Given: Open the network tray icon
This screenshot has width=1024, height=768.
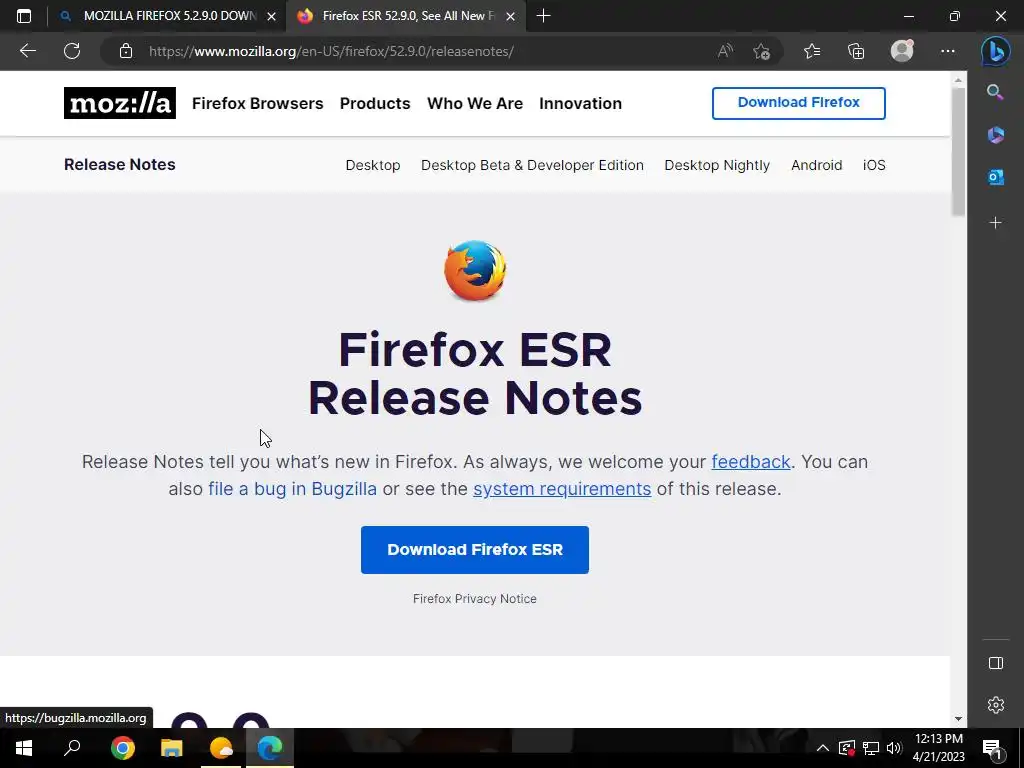Looking at the screenshot, I should (871, 748).
